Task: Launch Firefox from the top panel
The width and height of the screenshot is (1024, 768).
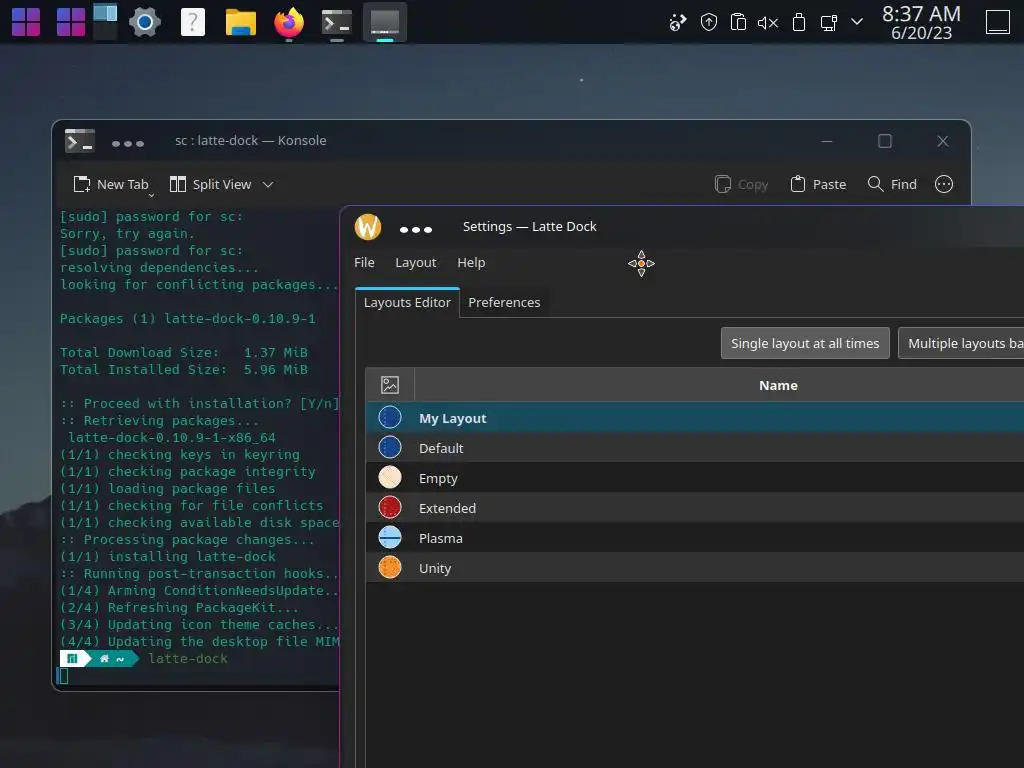Action: [289, 22]
